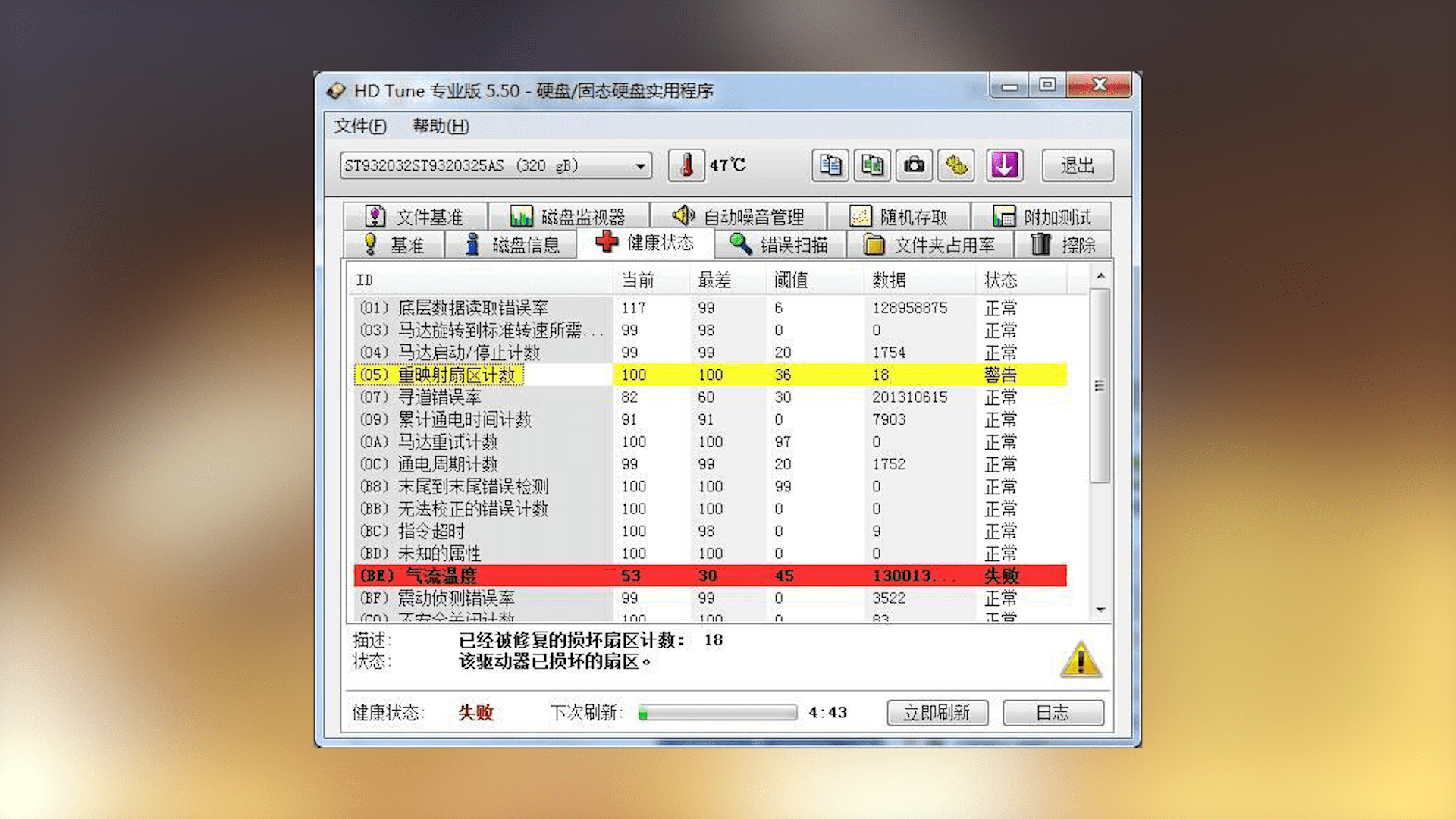Screen dimensions: 1456x819
Task: Click data value 201310615
Action: tap(909, 397)
